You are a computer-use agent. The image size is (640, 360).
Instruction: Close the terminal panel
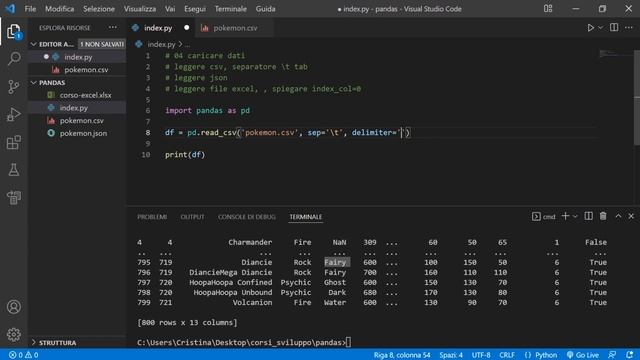pos(631,216)
